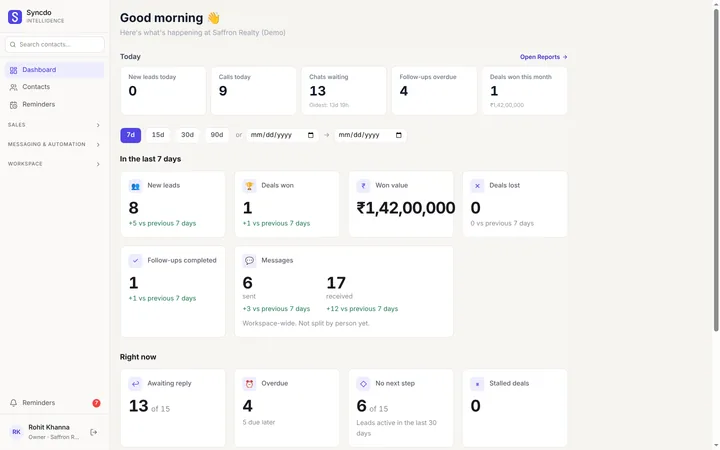This screenshot has height=450, width=720.
Task: Click the "Right now" heading
Action: click(138, 357)
